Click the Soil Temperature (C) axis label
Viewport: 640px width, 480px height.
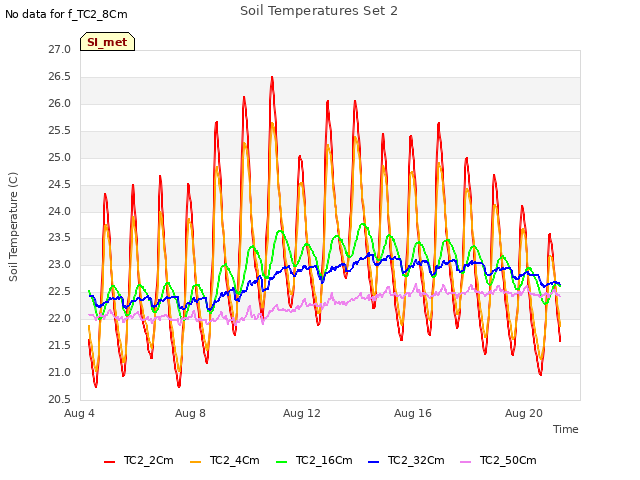click(13, 227)
